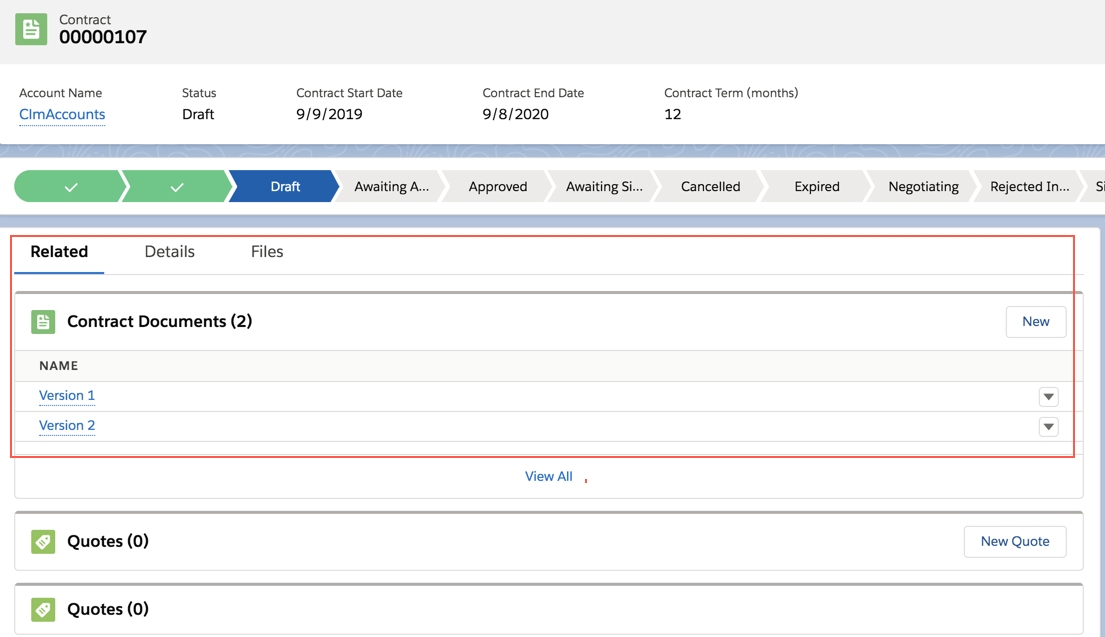Screen dimensions: 1105x637
Task: Click the first Quotes (0) section icon
Action: 43,542
